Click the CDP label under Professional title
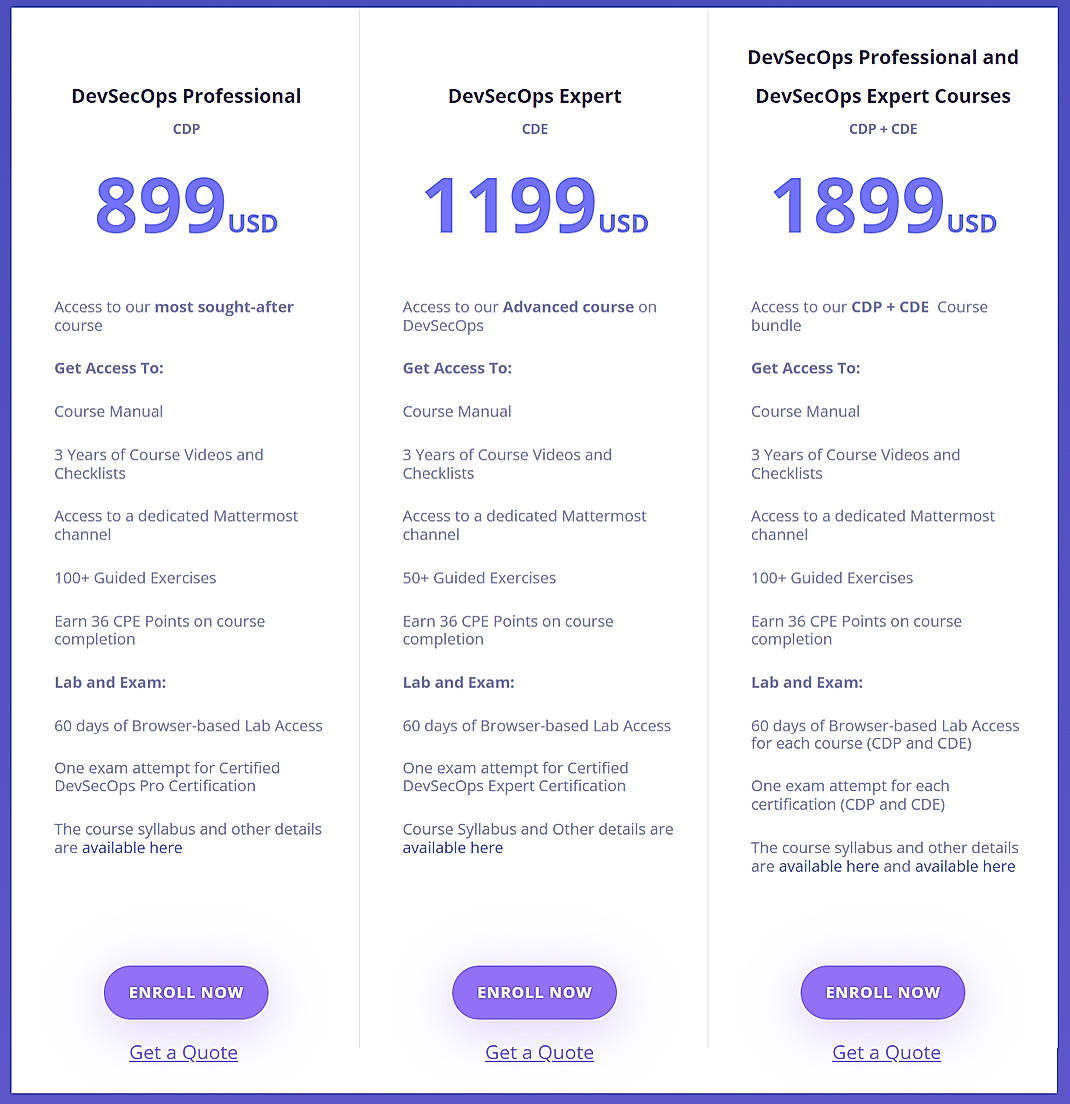Viewport: 1070px width, 1104px height. coord(186,129)
